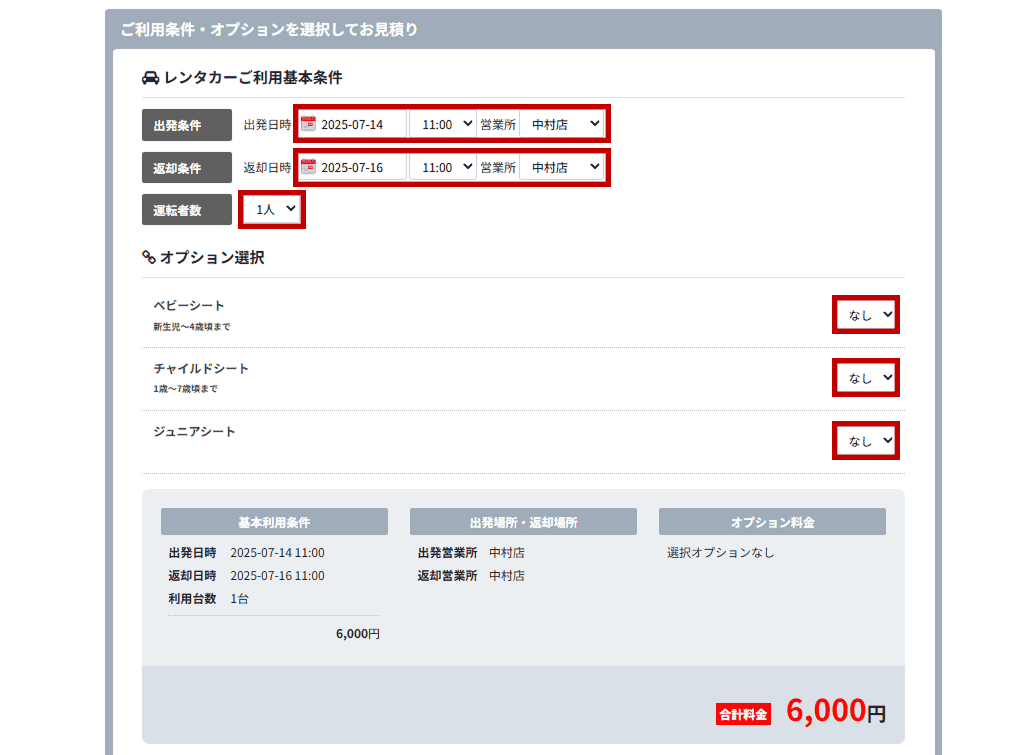
Task: Click the summary return time 2025-07-16 11:00
Action: (x=277, y=575)
